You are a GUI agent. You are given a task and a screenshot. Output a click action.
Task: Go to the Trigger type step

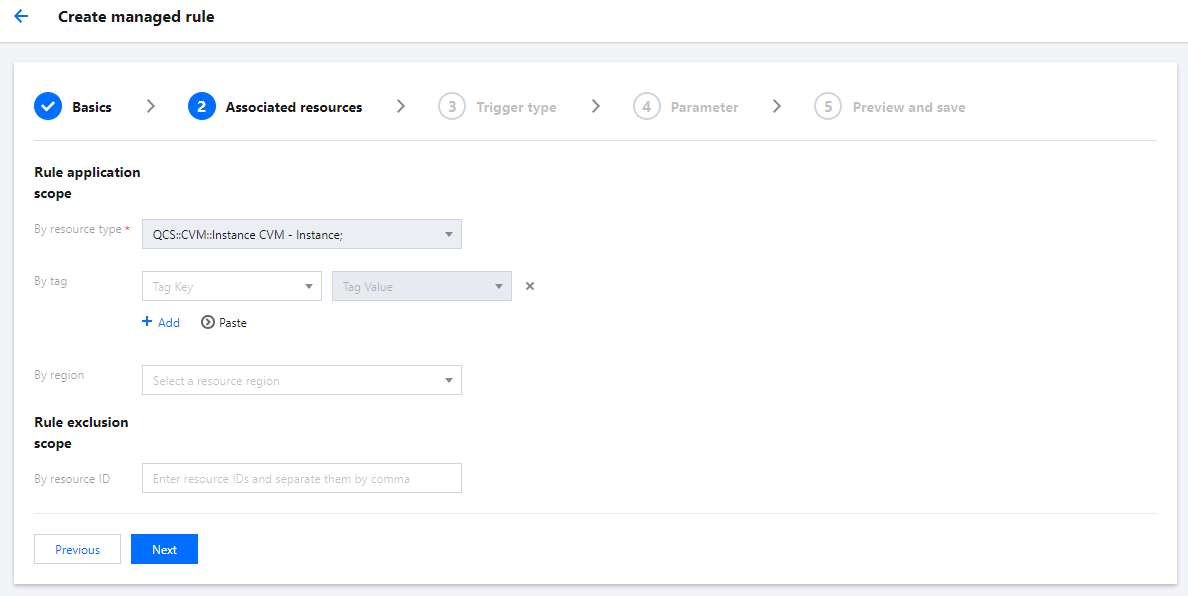(x=516, y=107)
